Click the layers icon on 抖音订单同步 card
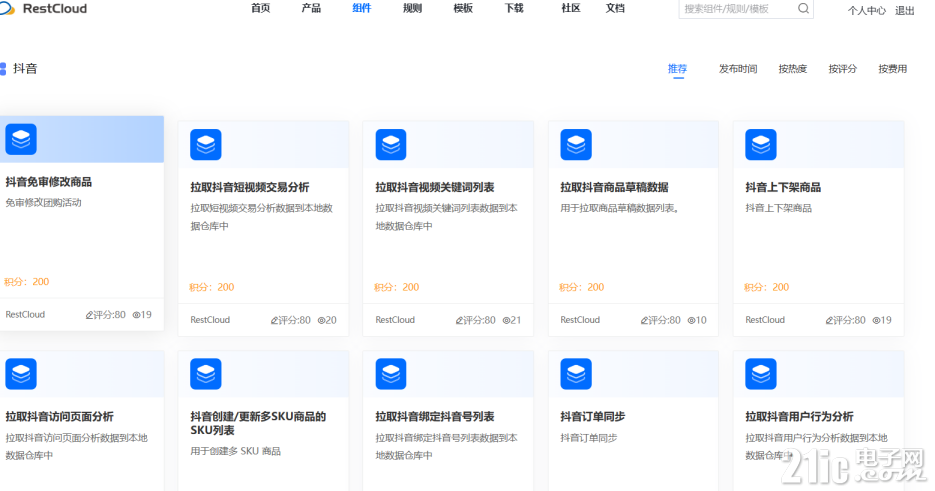Viewport: 935px width, 491px height. click(576, 374)
